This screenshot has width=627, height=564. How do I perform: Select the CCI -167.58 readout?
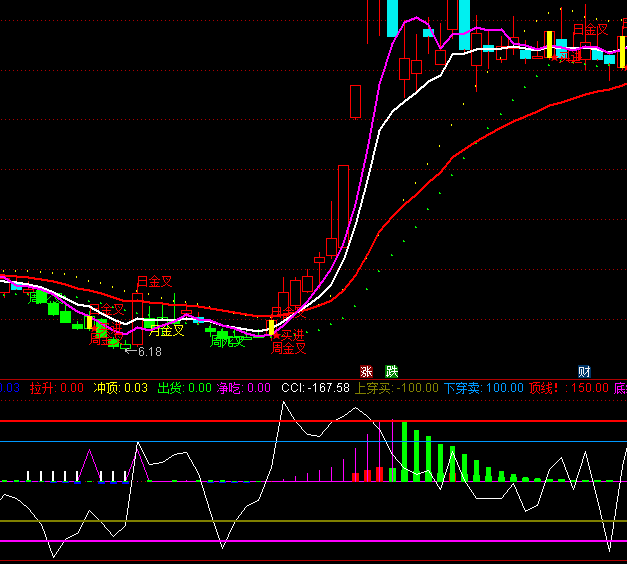pos(315,388)
